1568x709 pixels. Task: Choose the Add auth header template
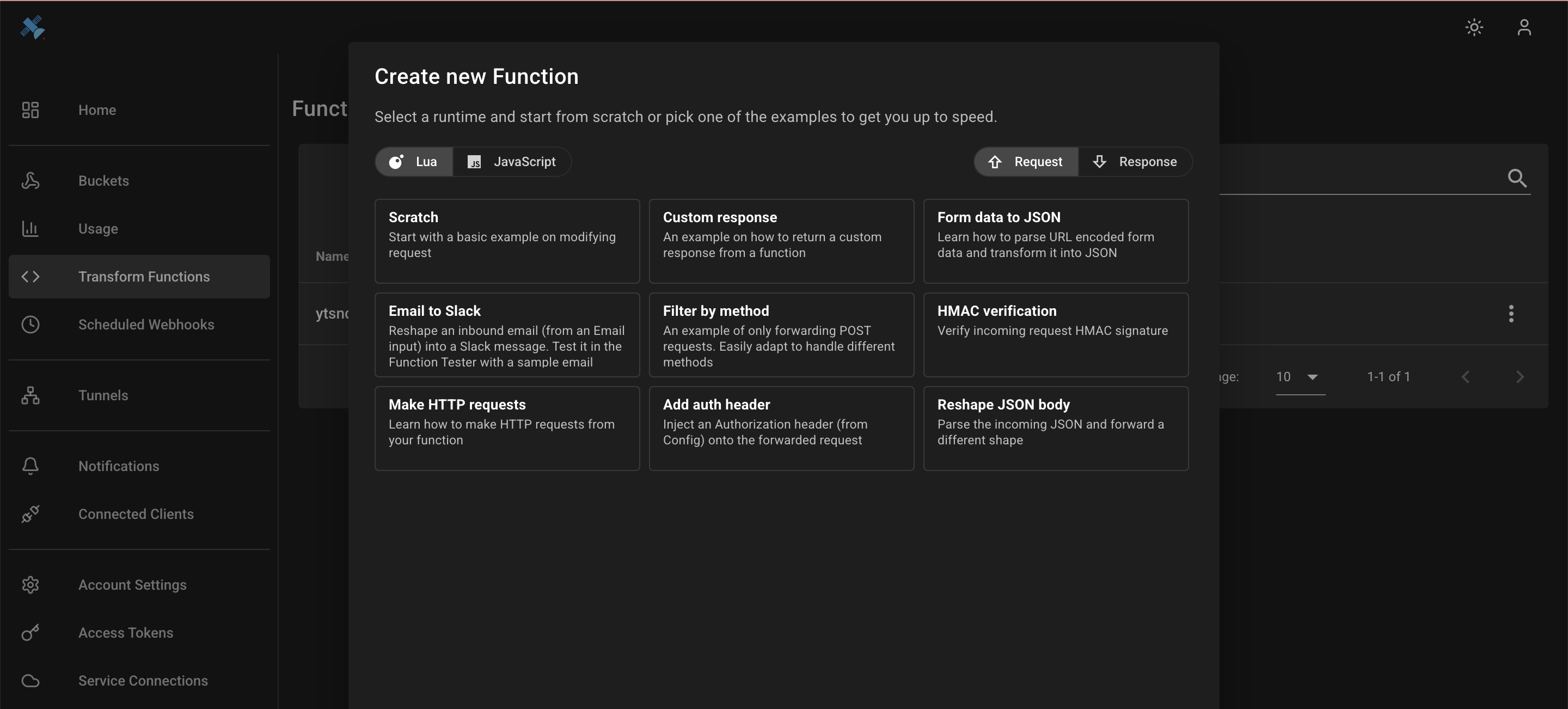(782, 429)
